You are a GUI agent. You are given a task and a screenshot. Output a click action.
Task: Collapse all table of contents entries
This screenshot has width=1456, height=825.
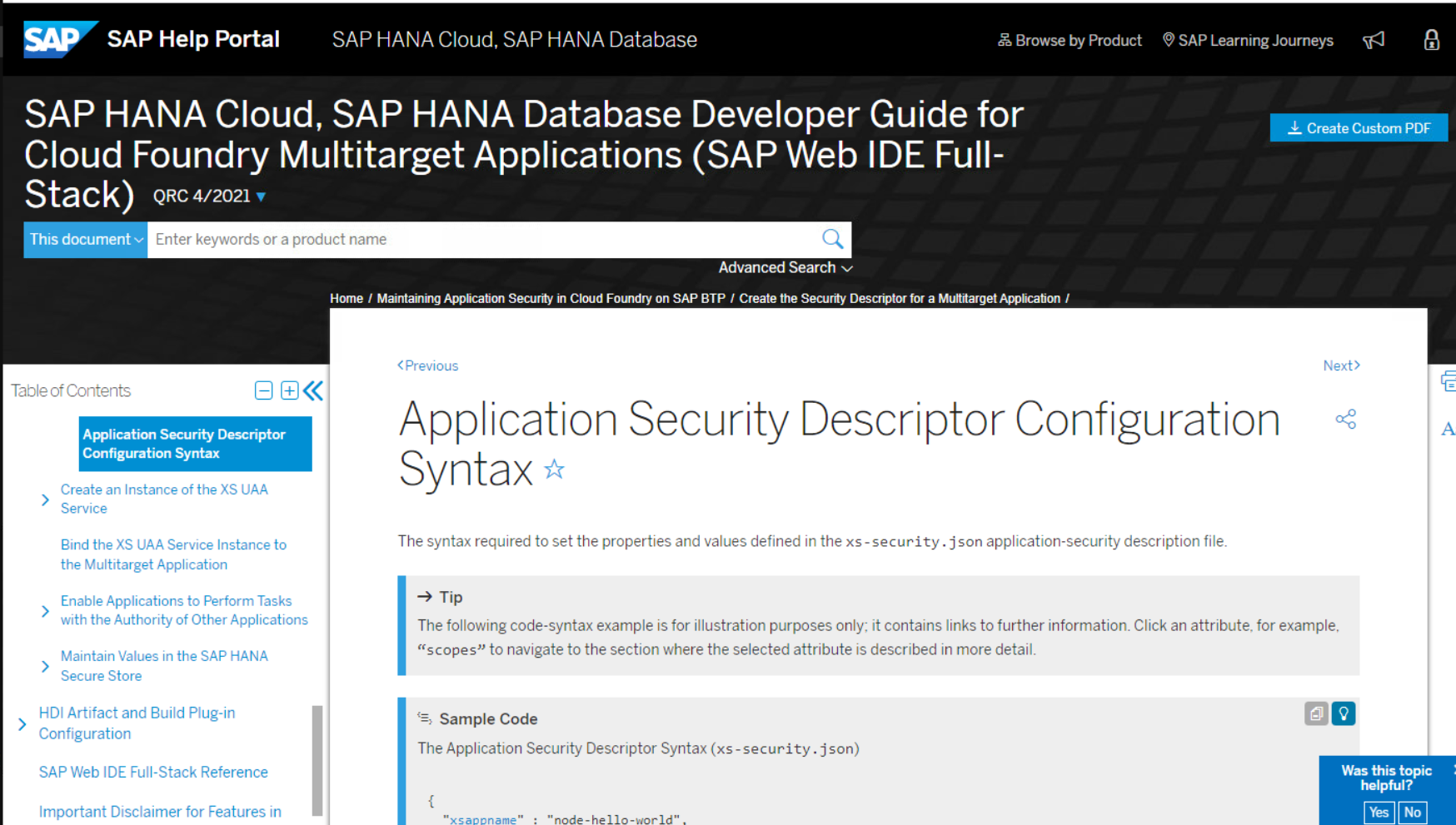263,390
